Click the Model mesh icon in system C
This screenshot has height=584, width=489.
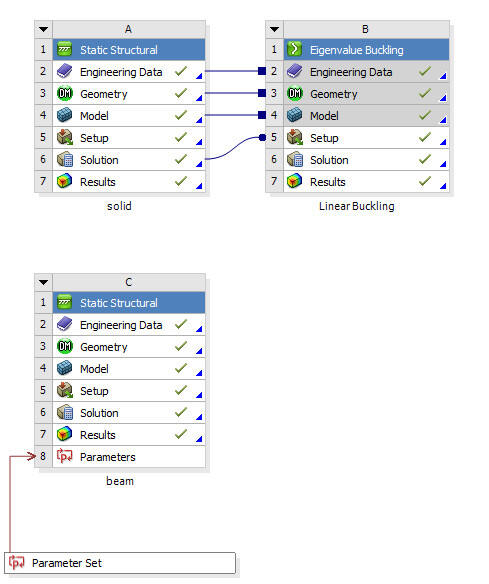pyautogui.click(x=65, y=368)
